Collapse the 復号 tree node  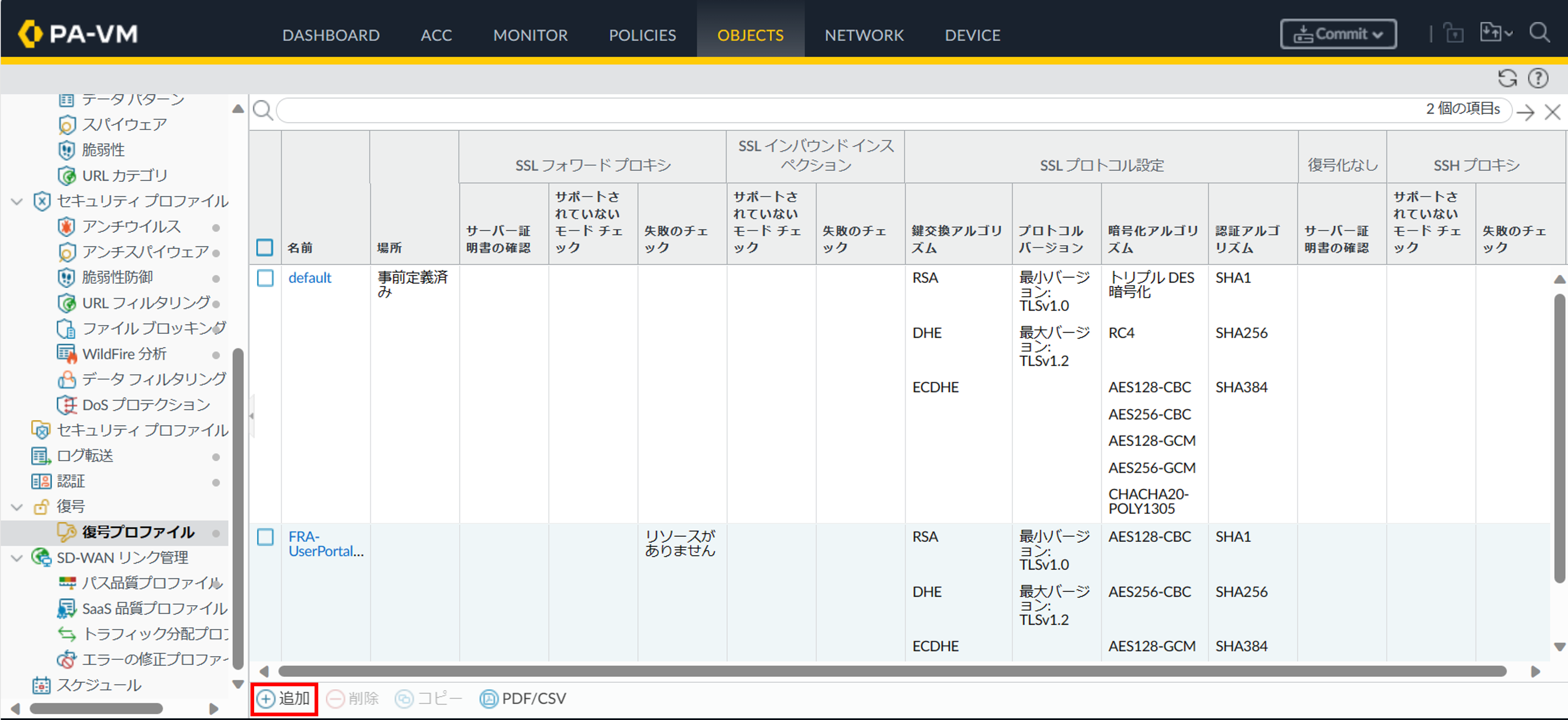click(x=17, y=507)
